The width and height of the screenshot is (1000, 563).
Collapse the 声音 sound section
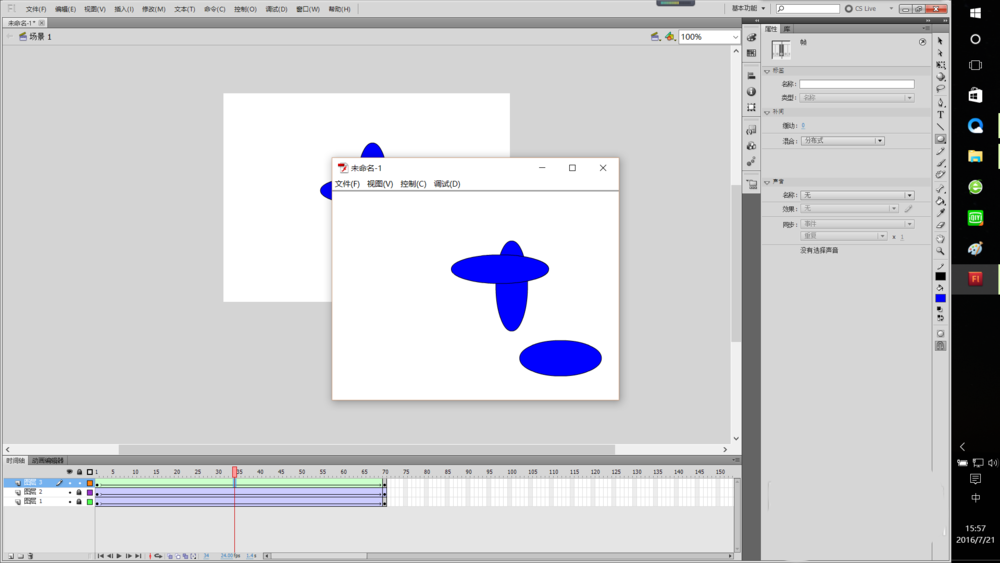pyautogui.click(x=767, y=182)
